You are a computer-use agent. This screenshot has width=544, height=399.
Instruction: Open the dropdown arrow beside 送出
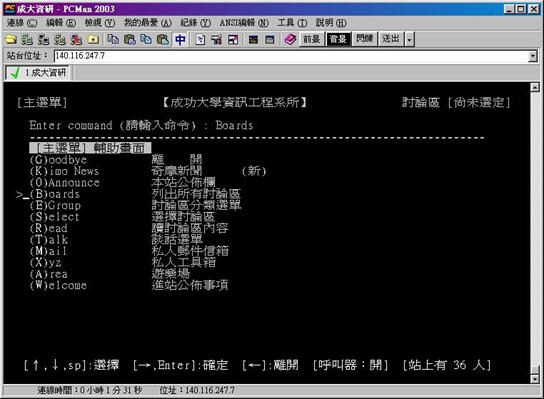click(x=409, y=39)
